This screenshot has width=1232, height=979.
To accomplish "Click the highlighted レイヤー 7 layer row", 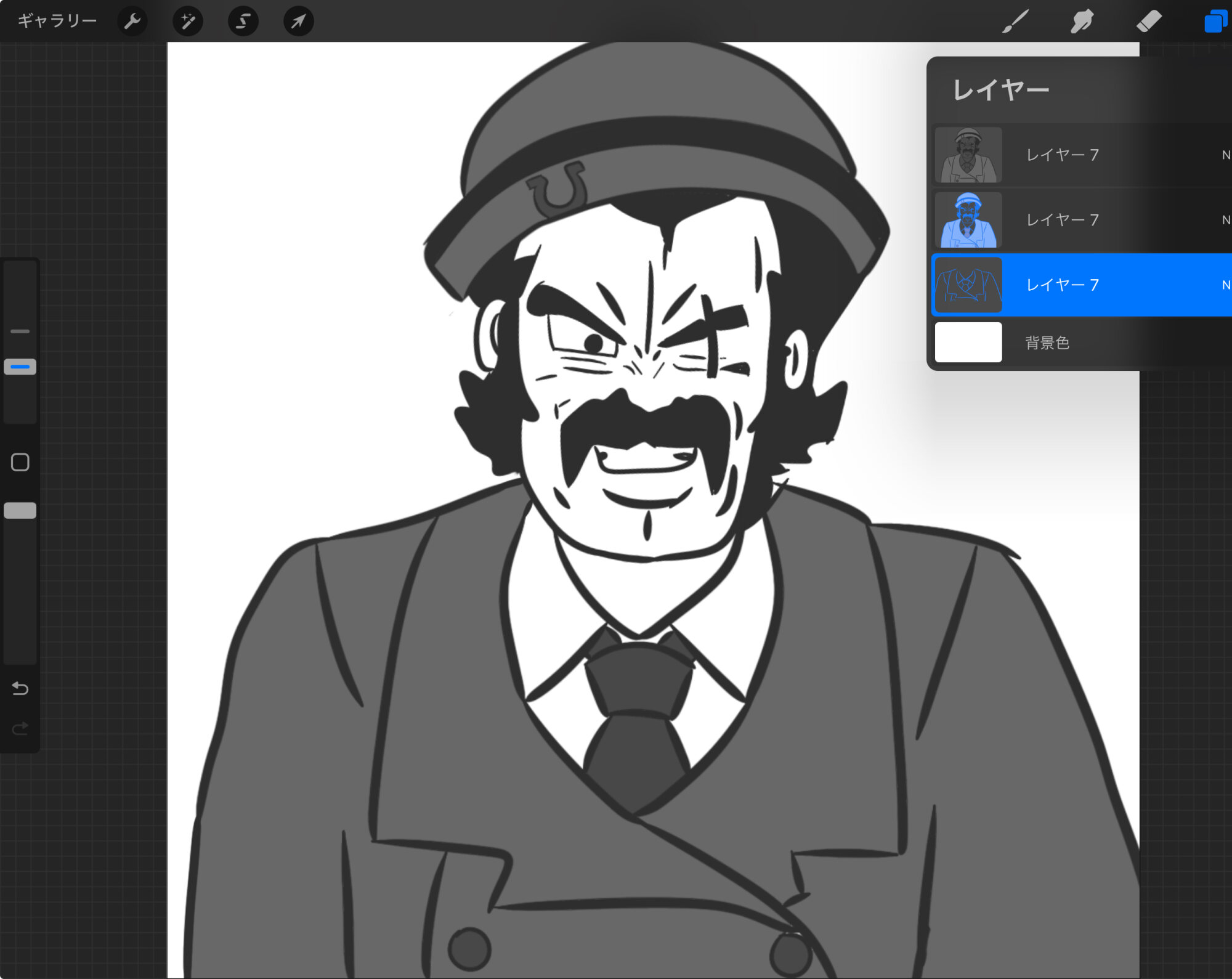I will coord(1062,285).
